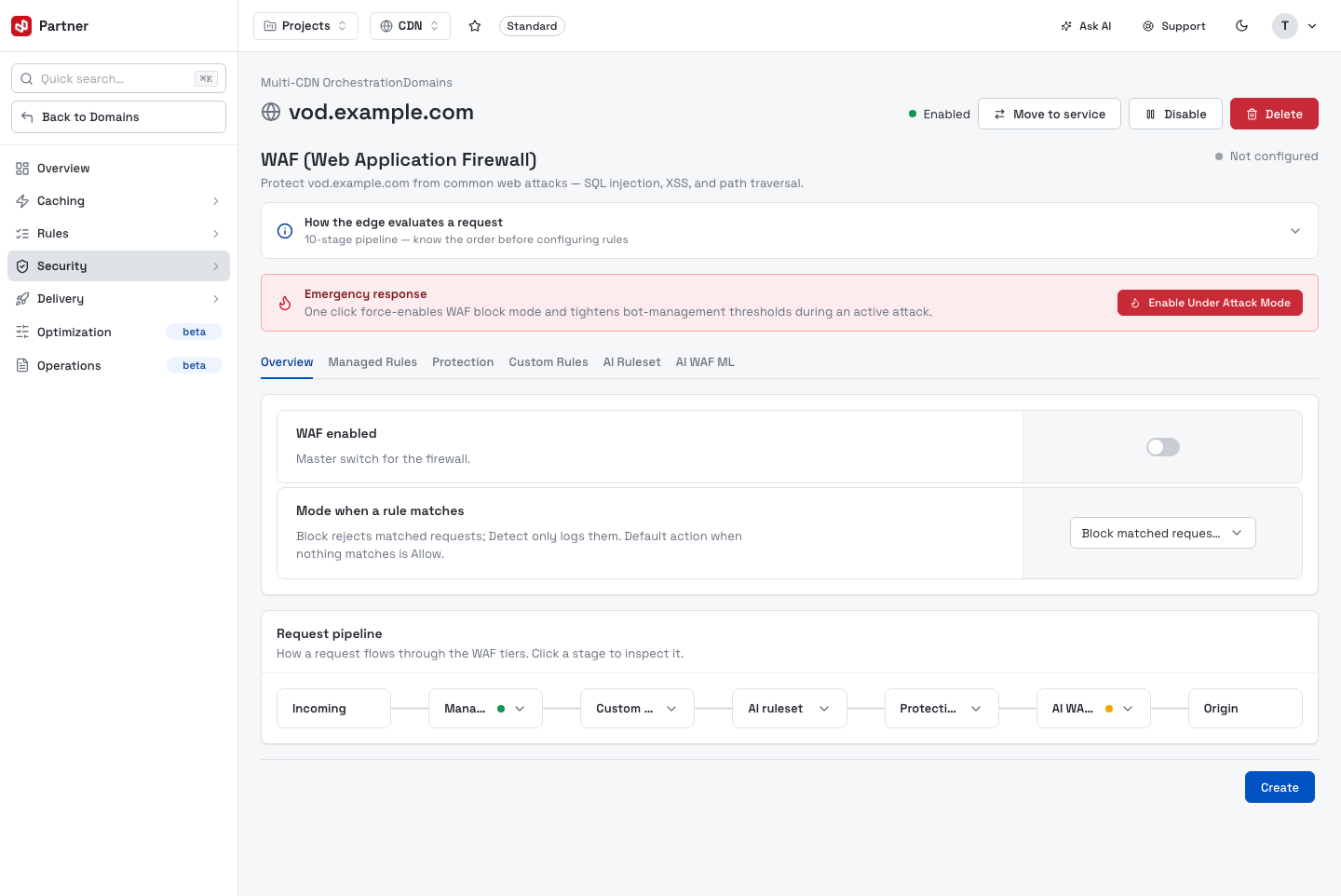Click the pause icon on Disable
1341x896 pixels.
click(x=1151, y=115)
